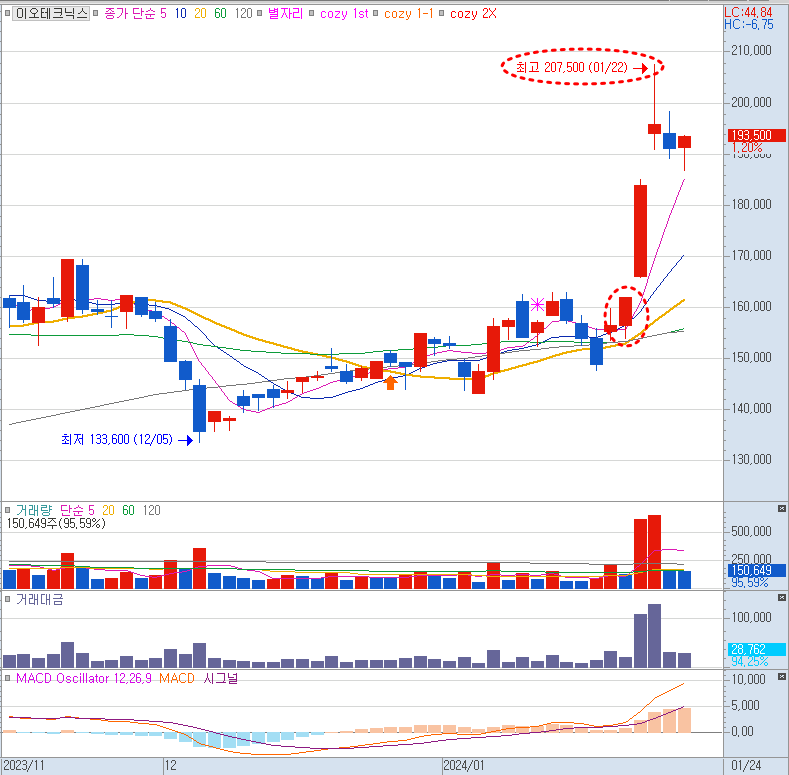
Task: Click the 94.25% trading value ratio
Action: click(750, 661)
